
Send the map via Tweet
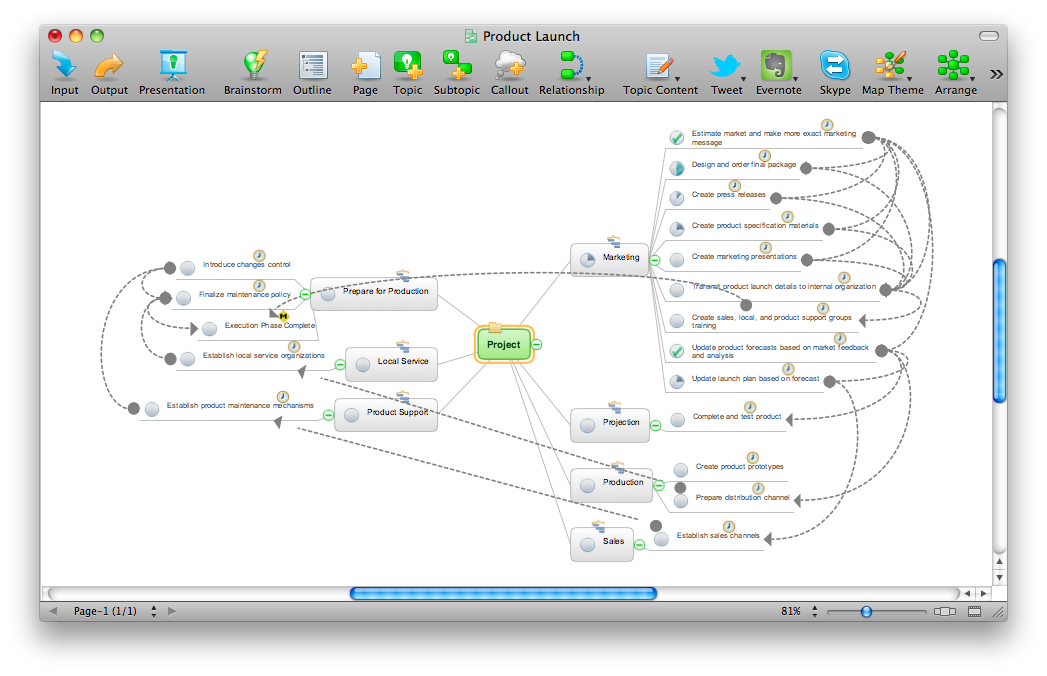pyautogui.click(x=726, y=73)
